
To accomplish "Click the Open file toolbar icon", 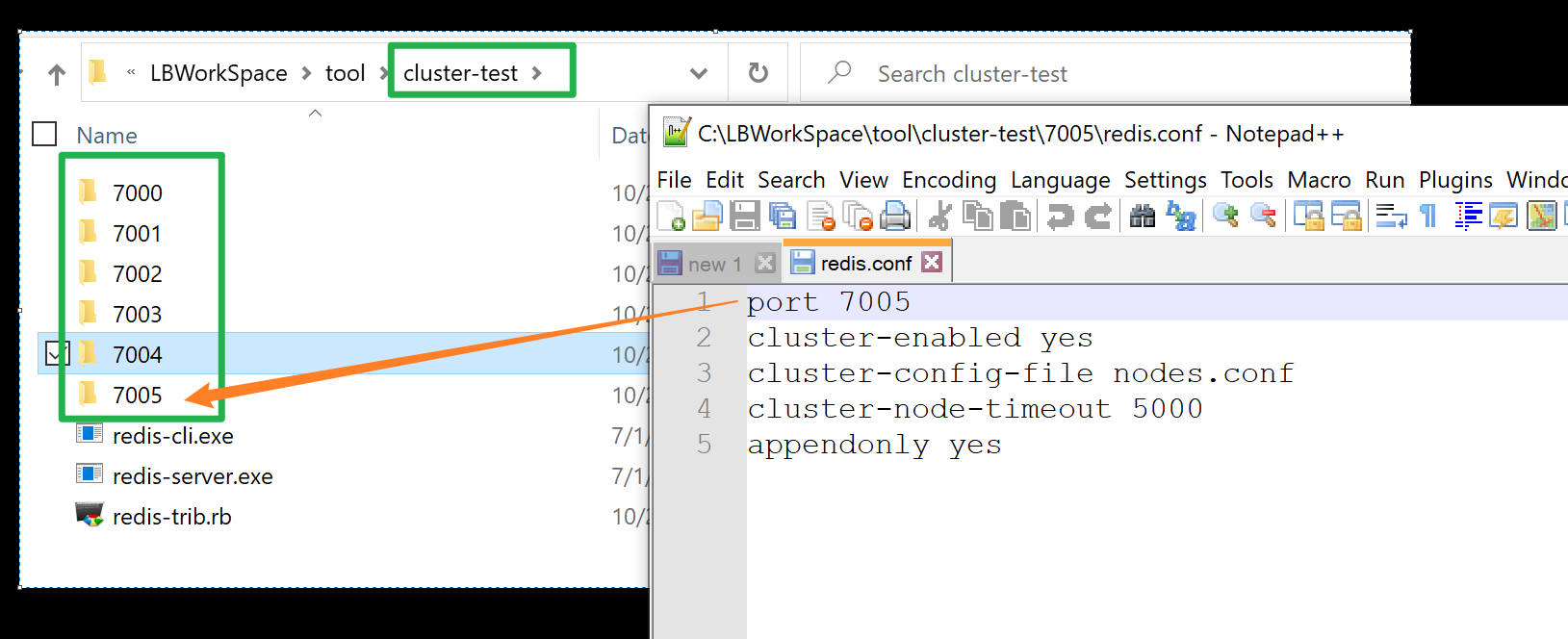I will pos(707,217).
